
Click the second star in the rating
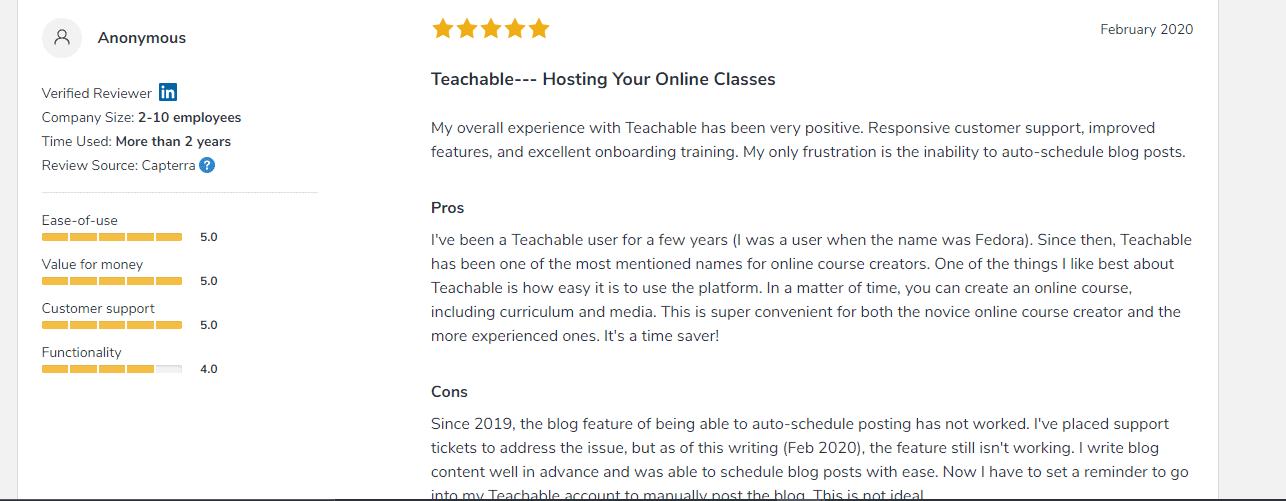pyautogui.click(x=466, y=29)
